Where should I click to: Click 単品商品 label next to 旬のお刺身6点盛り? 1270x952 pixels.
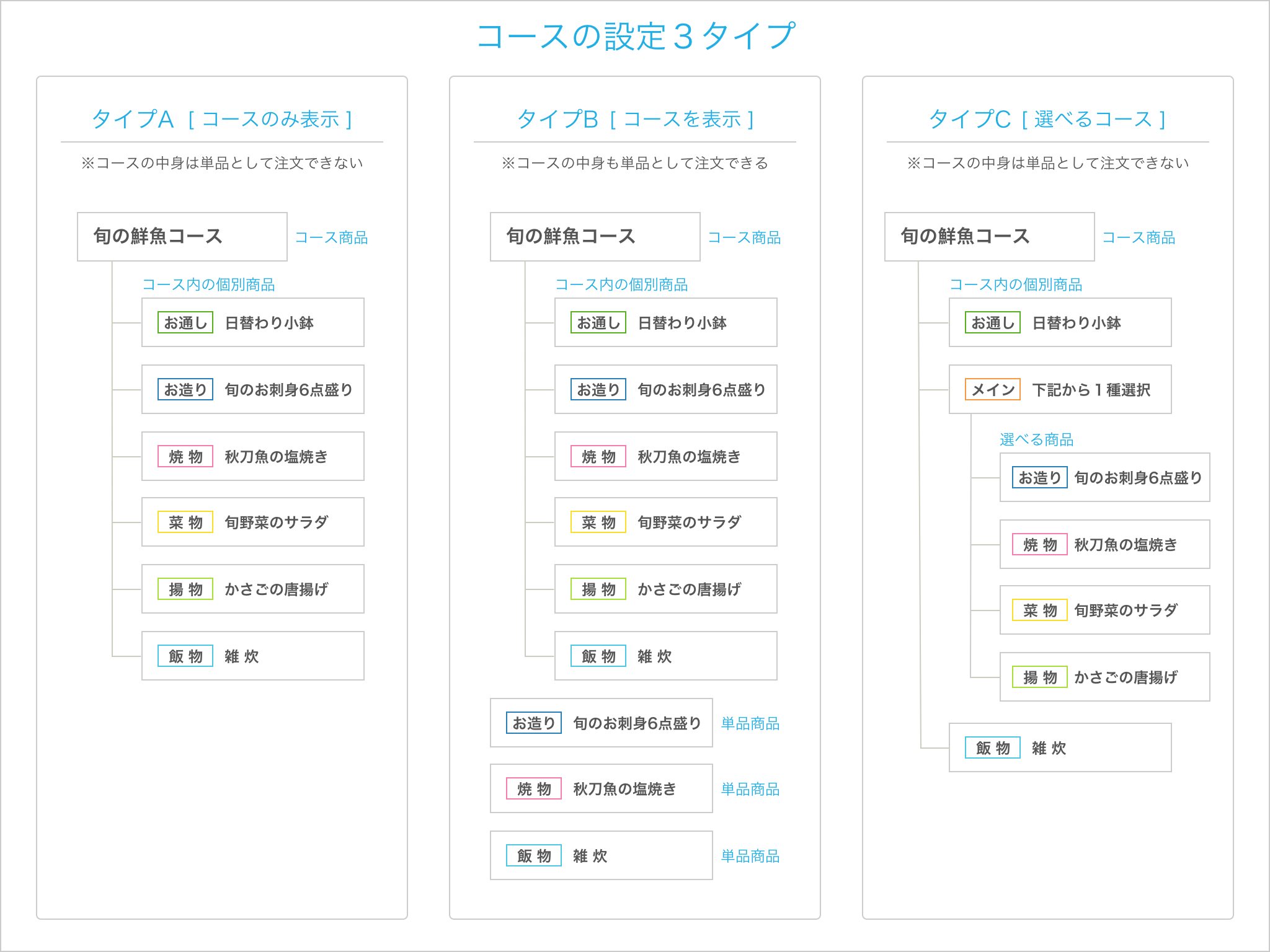(750, 723)
